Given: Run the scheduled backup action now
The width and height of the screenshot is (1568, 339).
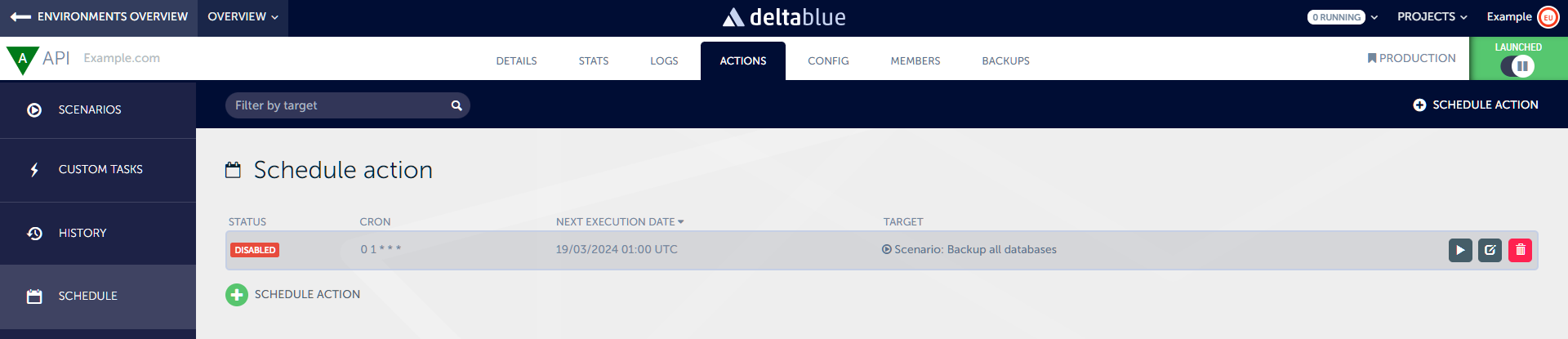Looking at the screenshot, I should [1460, 250].
